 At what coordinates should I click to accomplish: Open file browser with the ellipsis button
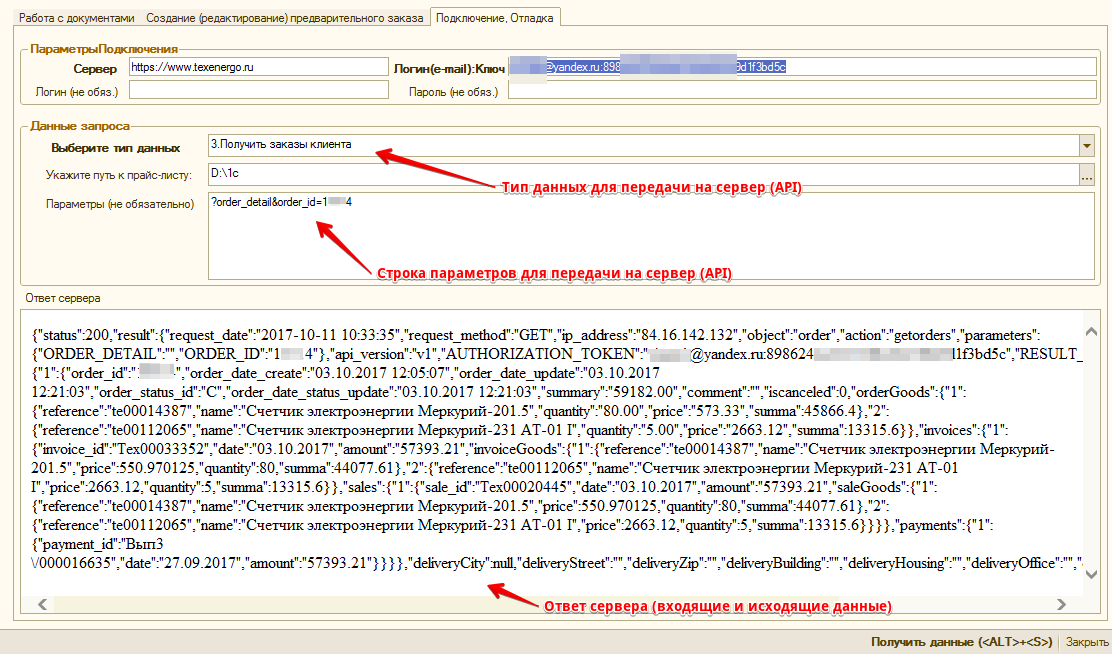pos(1087,175)
